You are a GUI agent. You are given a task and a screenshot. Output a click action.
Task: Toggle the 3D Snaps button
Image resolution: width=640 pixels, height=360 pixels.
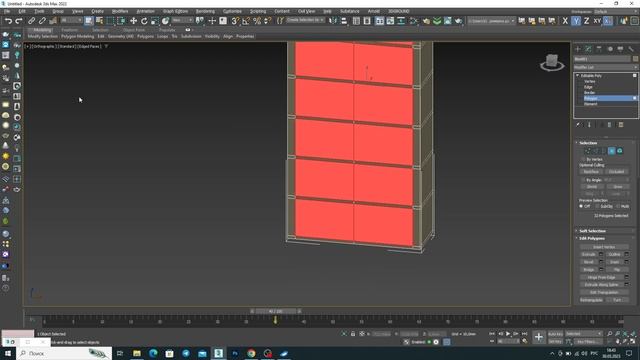(x=235, y=21)
